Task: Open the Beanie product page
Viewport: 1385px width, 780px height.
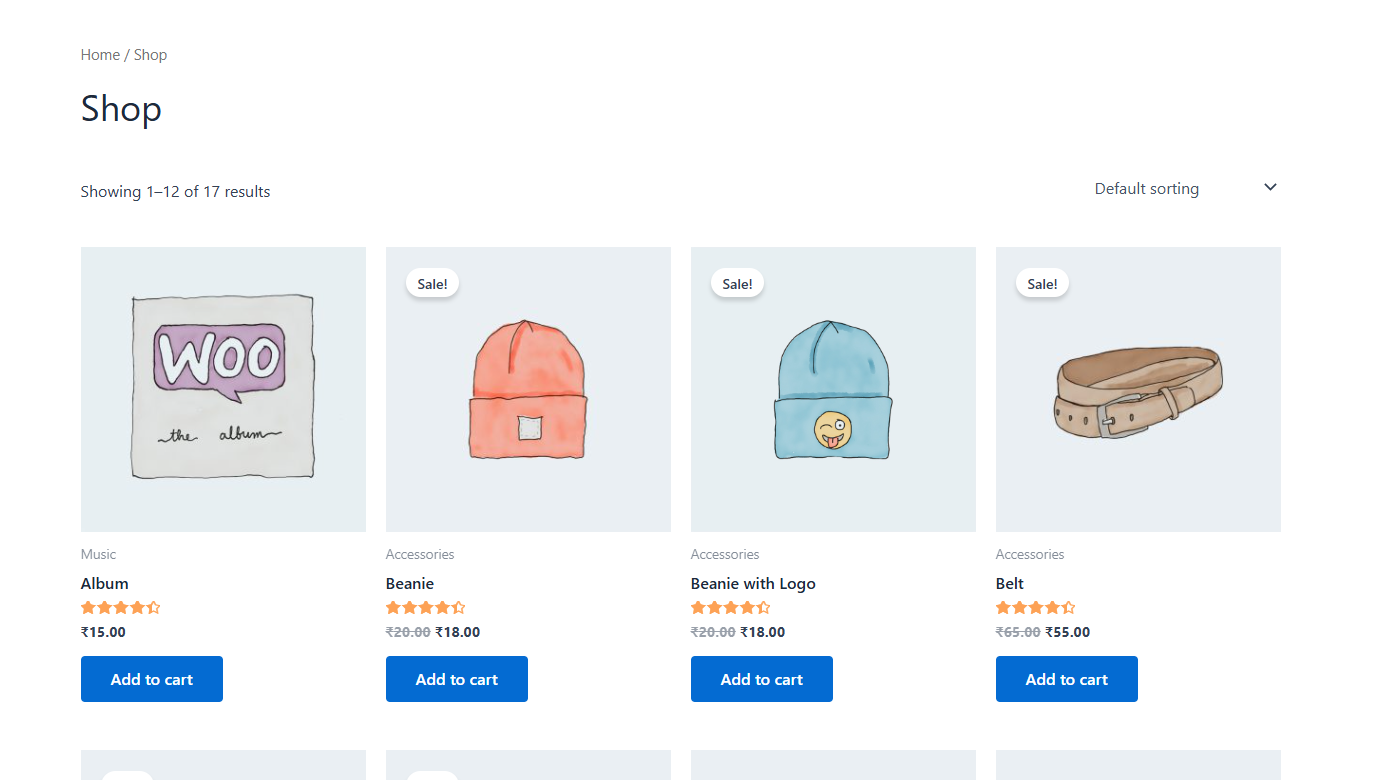Action: [x=409, y=583]
